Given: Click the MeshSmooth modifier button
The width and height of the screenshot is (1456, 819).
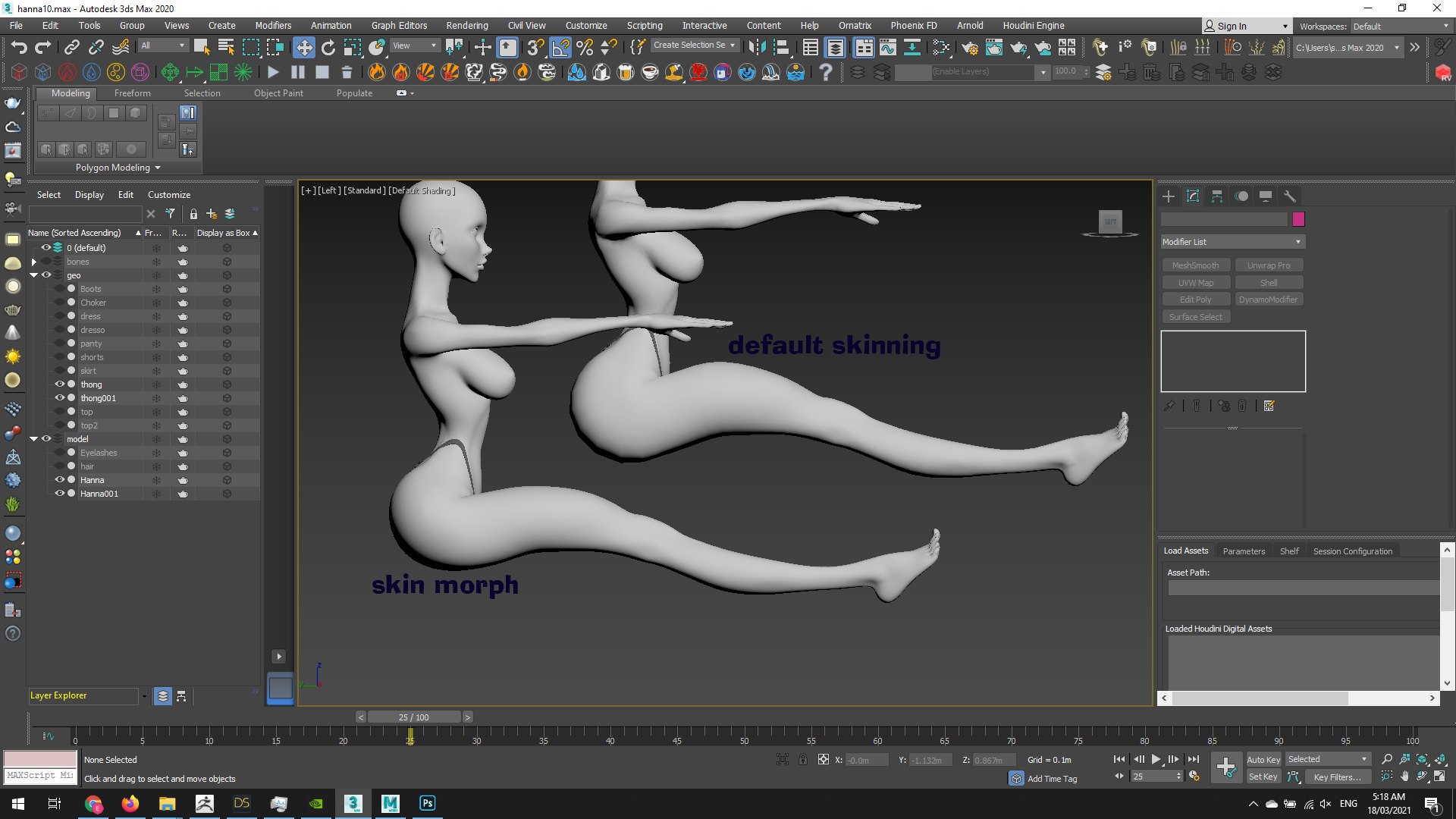Looking at the screenshot, I should point(1196,265).
